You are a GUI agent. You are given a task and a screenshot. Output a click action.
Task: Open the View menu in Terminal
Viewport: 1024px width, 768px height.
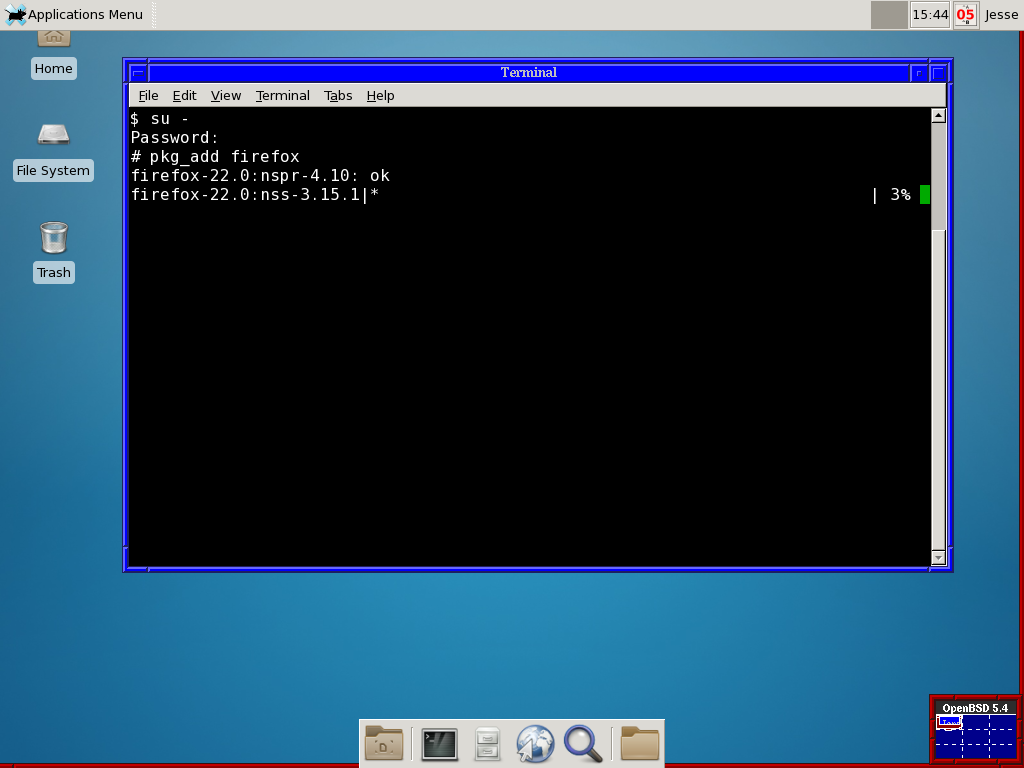[x=226, y=95]
